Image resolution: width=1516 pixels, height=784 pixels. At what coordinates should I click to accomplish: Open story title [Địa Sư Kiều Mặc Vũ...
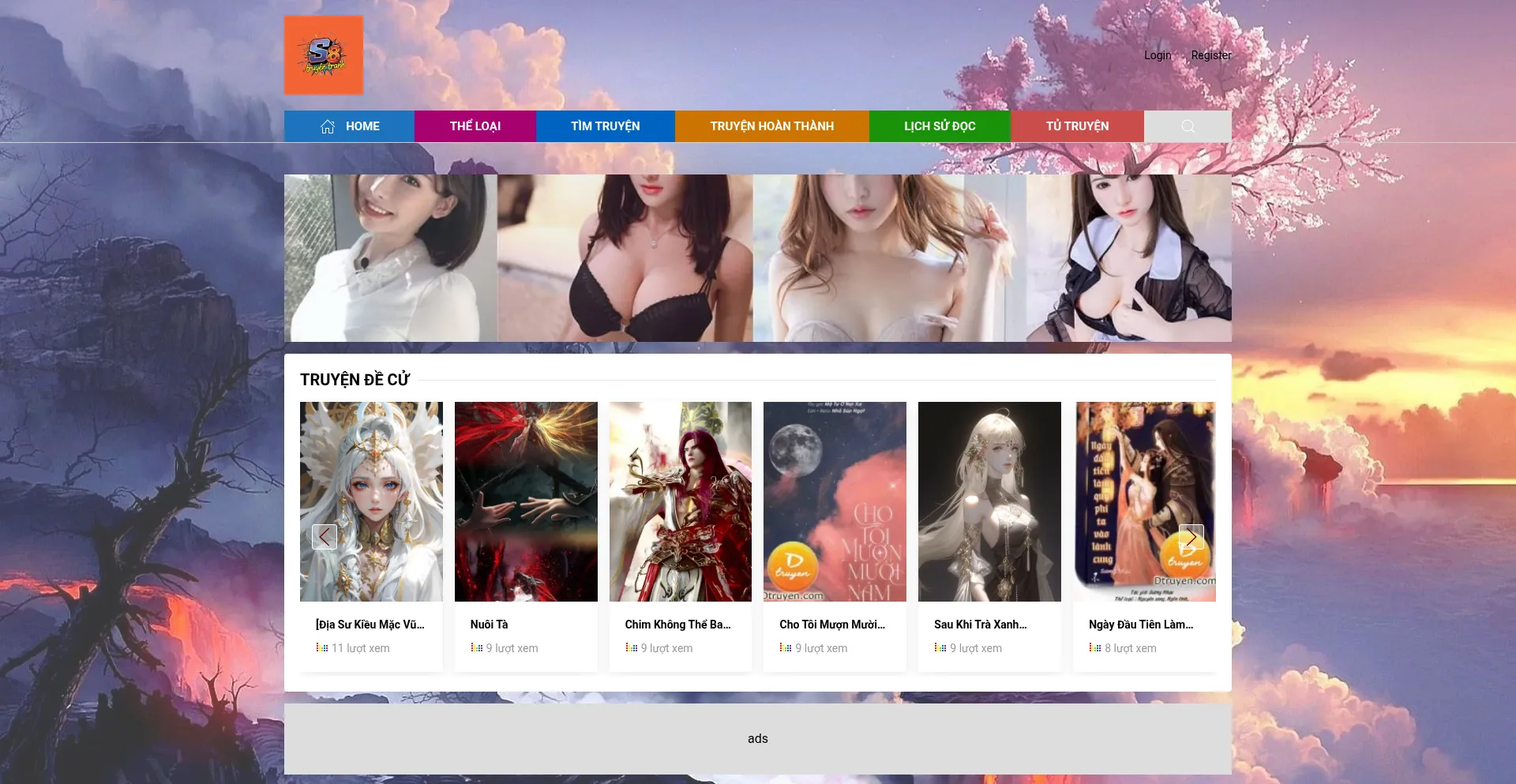(x=370, y=625)
